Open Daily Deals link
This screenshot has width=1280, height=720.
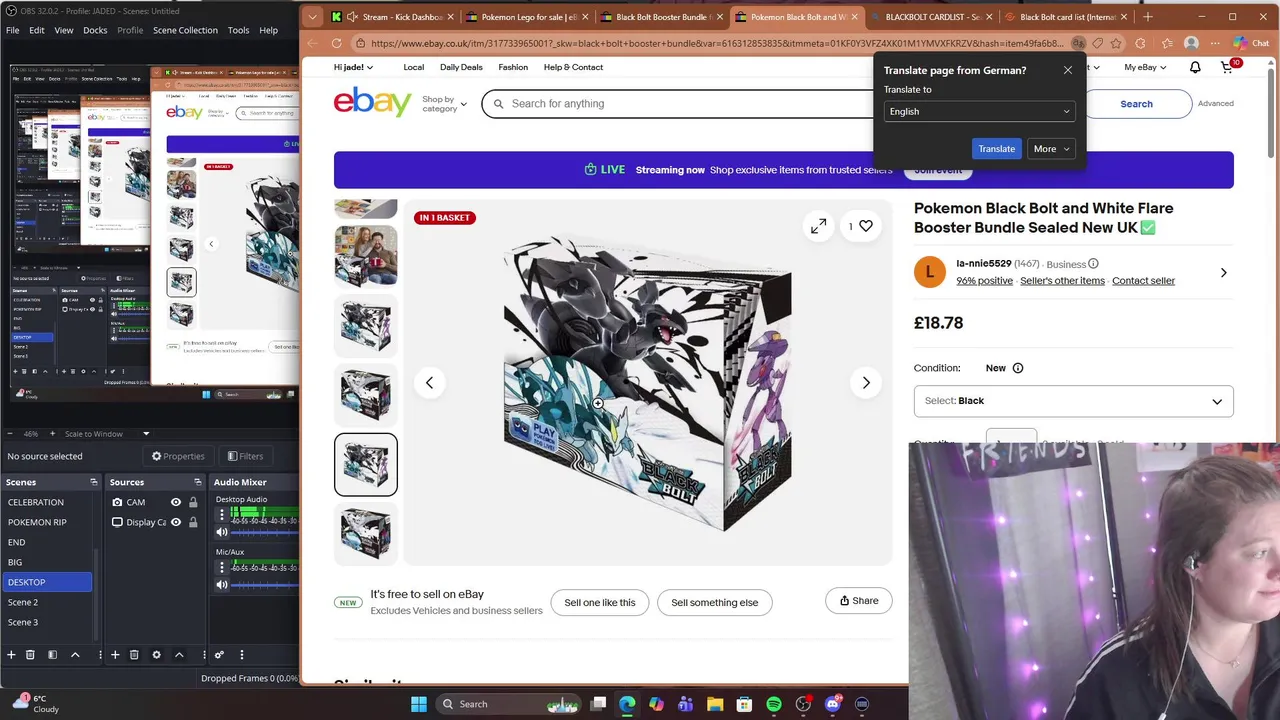tap(461, 67)
